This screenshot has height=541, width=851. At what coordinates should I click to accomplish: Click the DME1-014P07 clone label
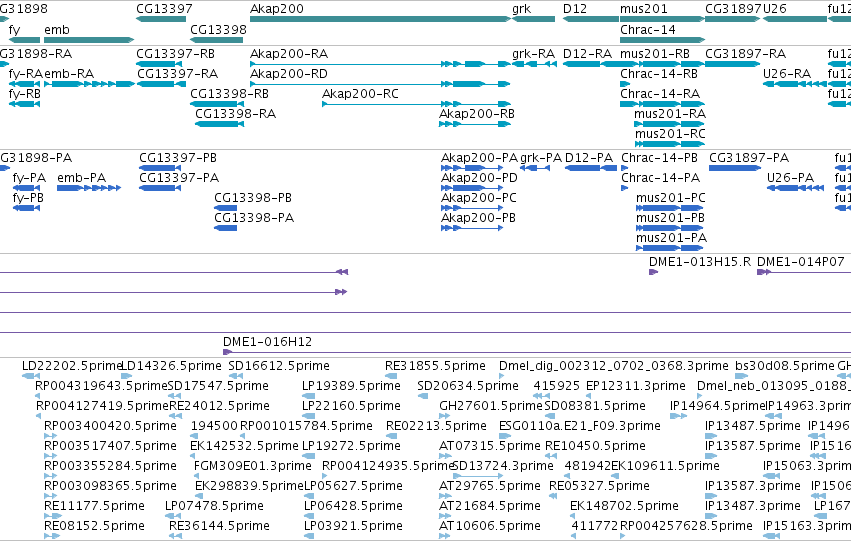[x=801, y=262]
